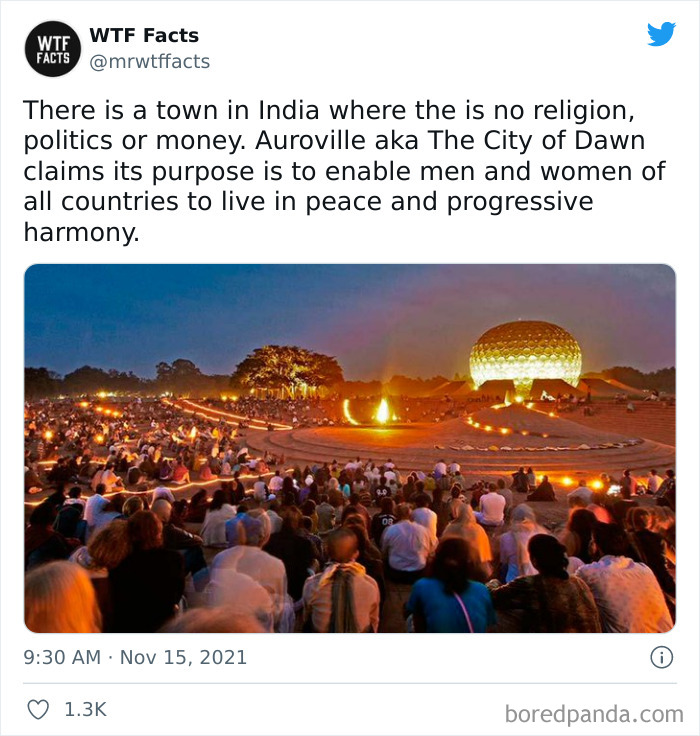Open the 9:30 AM timestamp link

click(x=62, y=657)
